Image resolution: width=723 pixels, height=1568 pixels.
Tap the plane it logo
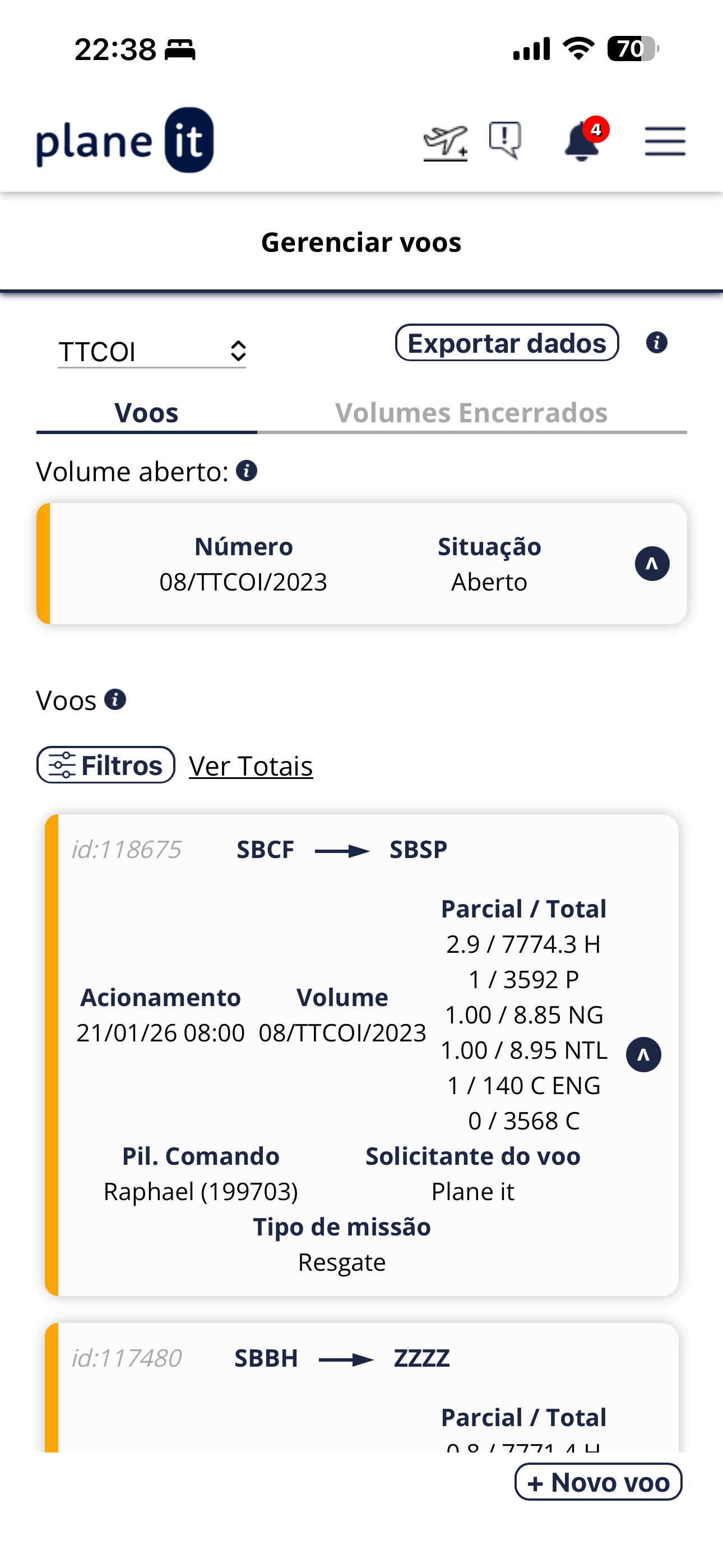click(x=126, y=140)
